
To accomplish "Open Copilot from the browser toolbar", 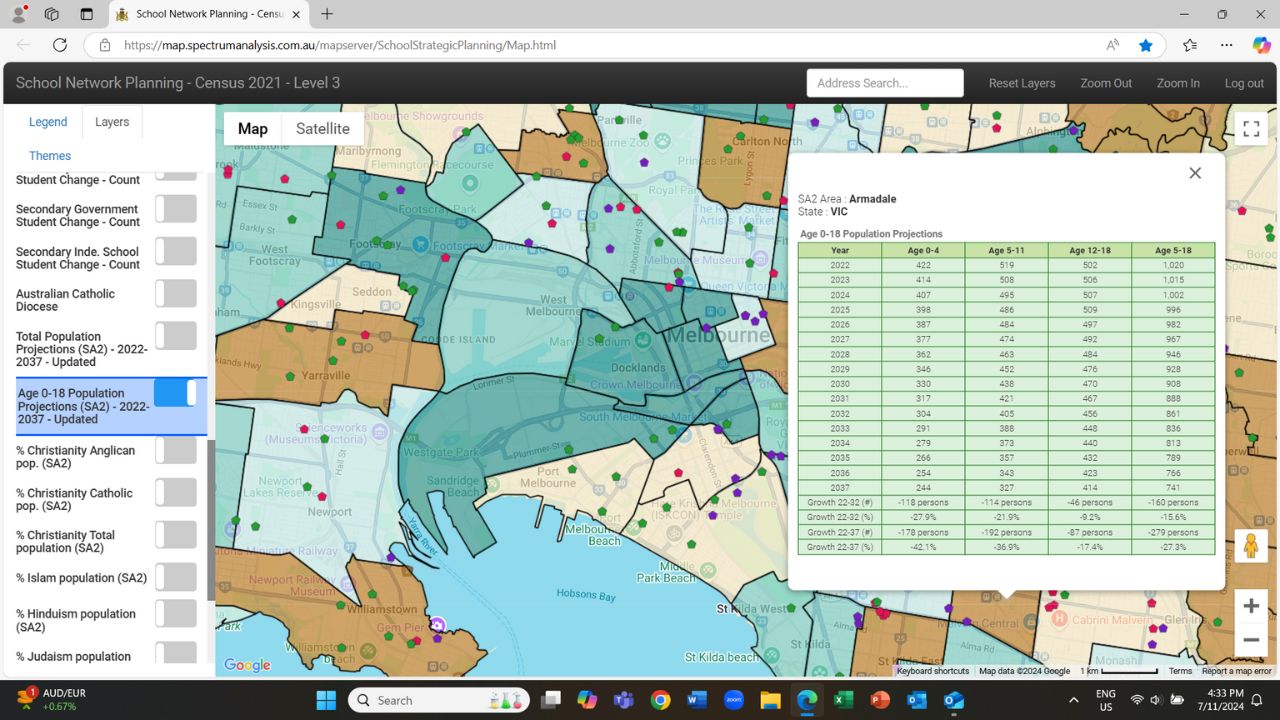I will 1260,45.
